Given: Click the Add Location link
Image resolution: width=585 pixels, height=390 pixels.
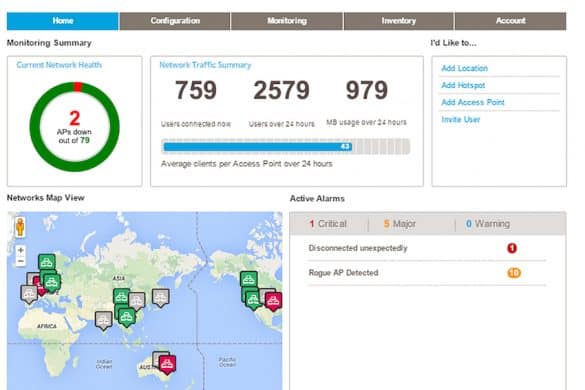Looking at the screenshot, I should click(x=464, y=68).
